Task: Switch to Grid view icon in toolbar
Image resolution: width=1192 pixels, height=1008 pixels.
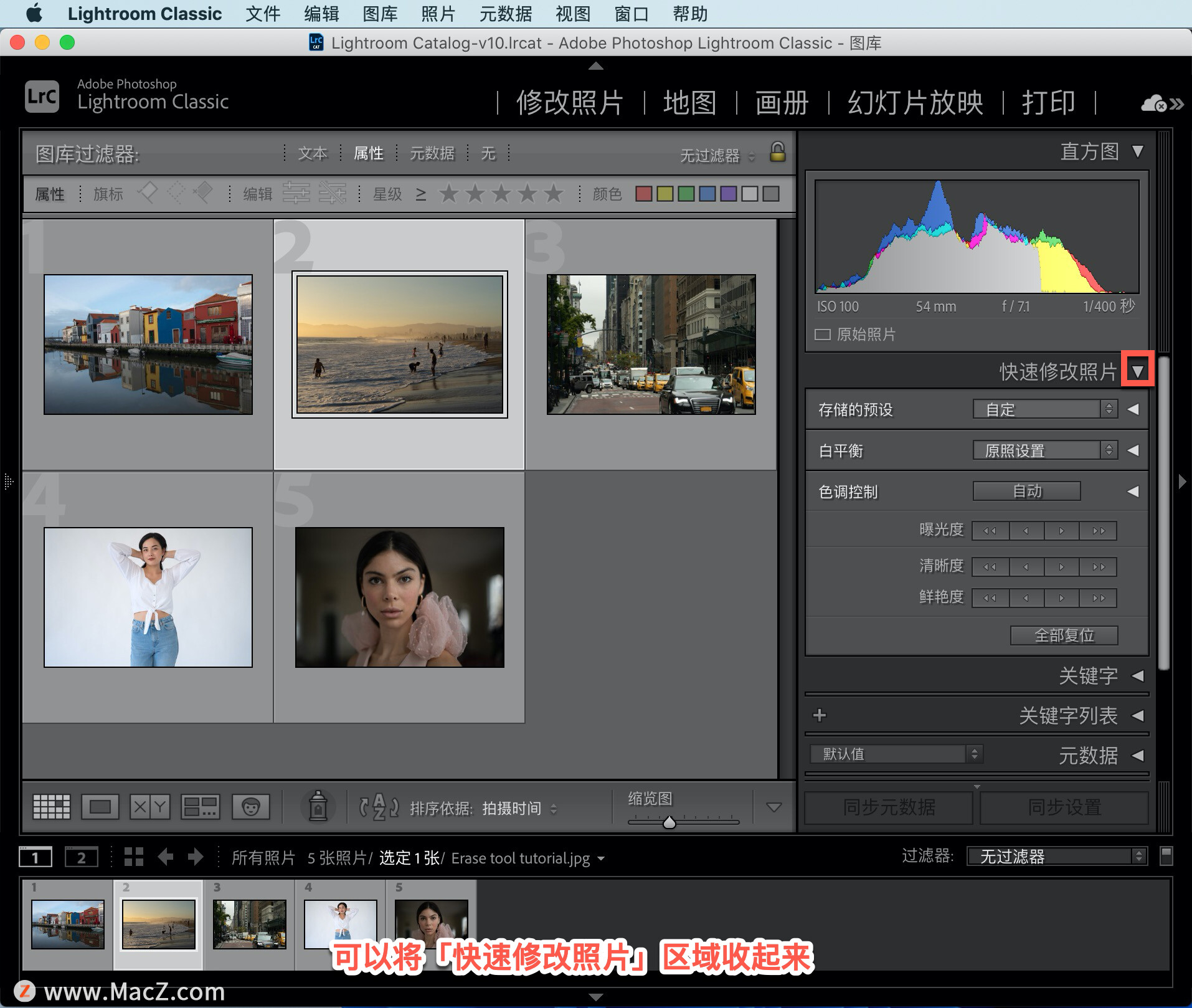Action: [x=51, y=807]
